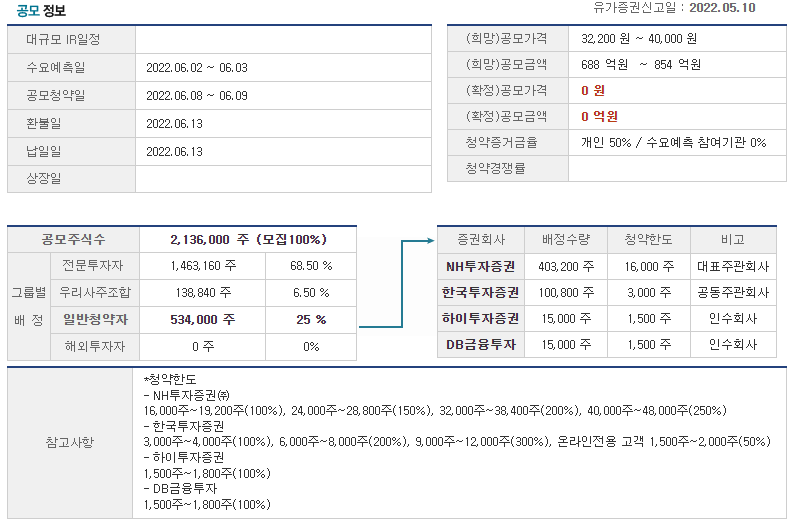Click the 증권회사 column header
The width and height of the screenshot is (791, 523).
[x=481, y=240]
